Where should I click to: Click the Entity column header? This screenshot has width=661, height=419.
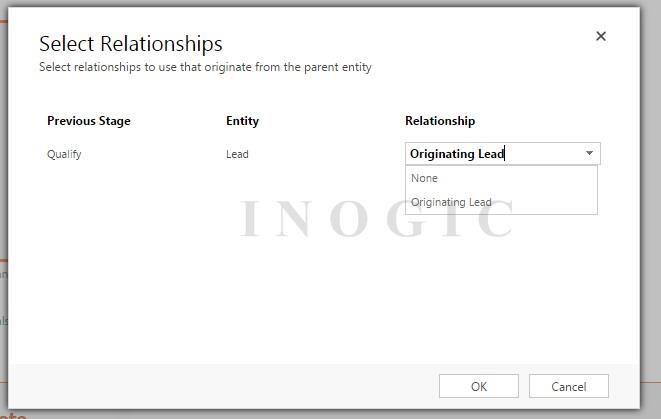pos(242,121)
